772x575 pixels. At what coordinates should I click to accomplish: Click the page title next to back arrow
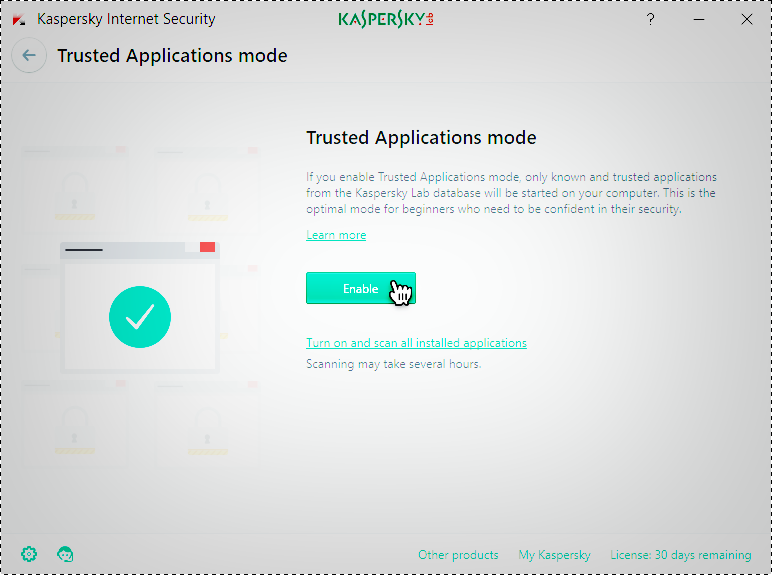point(172,56)
